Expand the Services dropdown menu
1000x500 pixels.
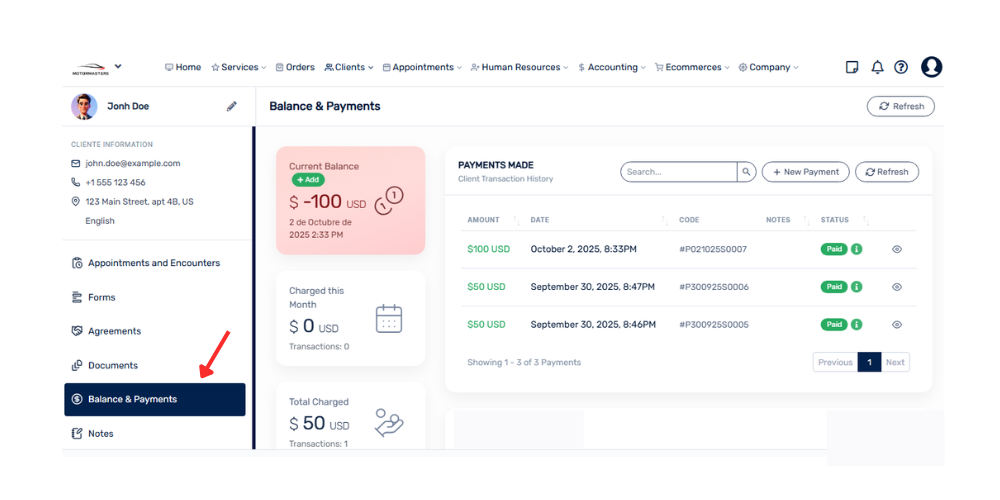click(239, 68)
